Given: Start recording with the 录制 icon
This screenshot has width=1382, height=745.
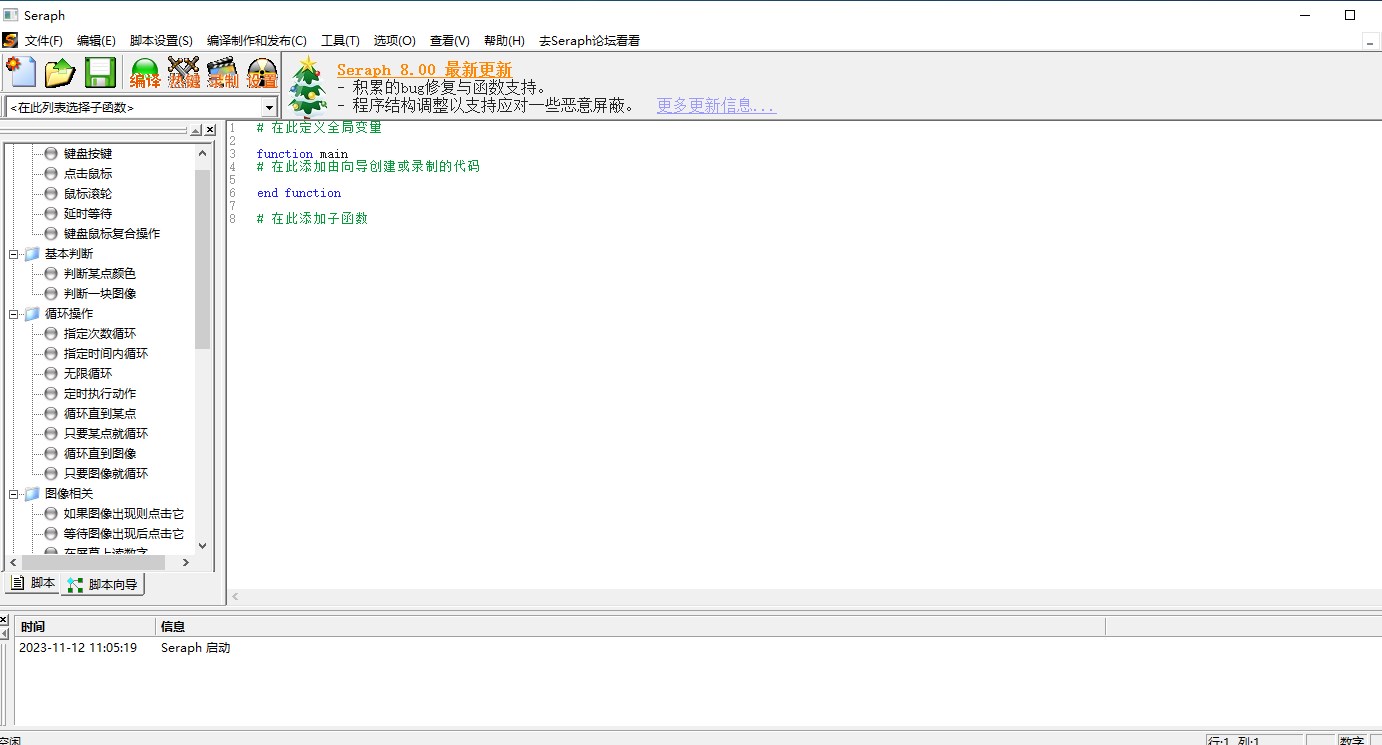Looking at the screenshot, I should pyautogui.click(x=222, y=73).
